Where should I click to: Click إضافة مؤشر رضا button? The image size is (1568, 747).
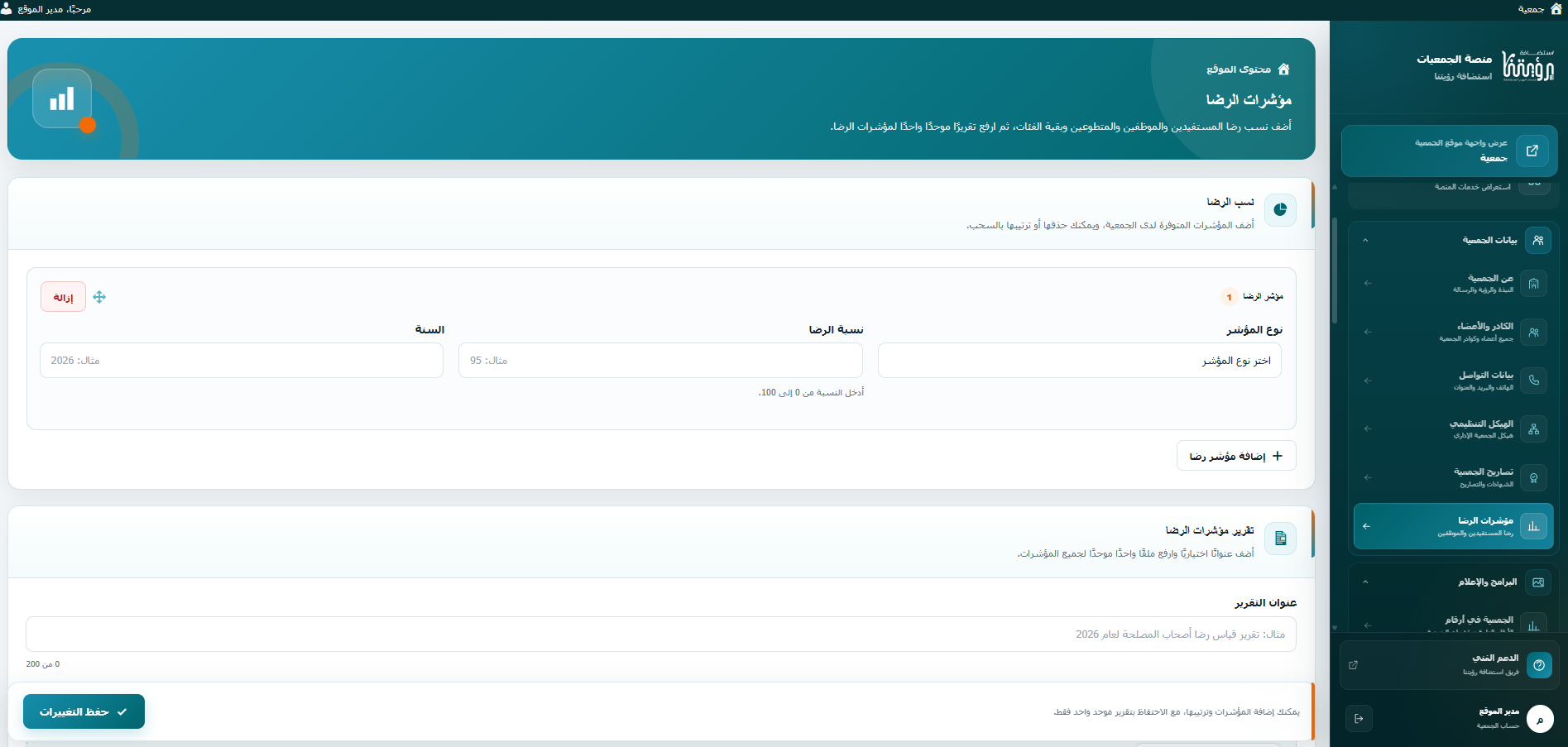pos(1236,456)
